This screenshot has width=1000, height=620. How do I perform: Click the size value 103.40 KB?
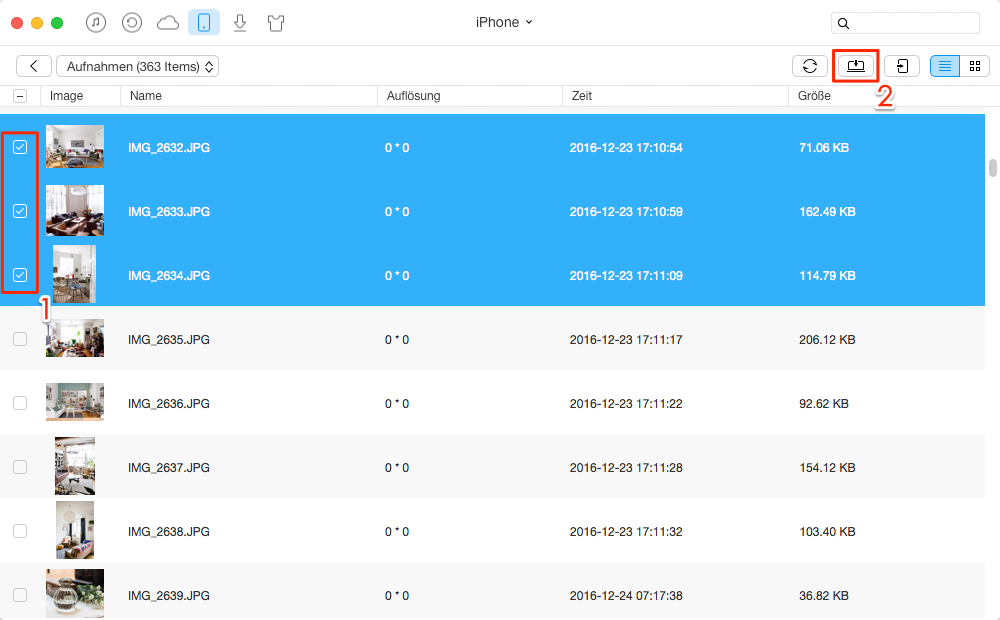827,531
